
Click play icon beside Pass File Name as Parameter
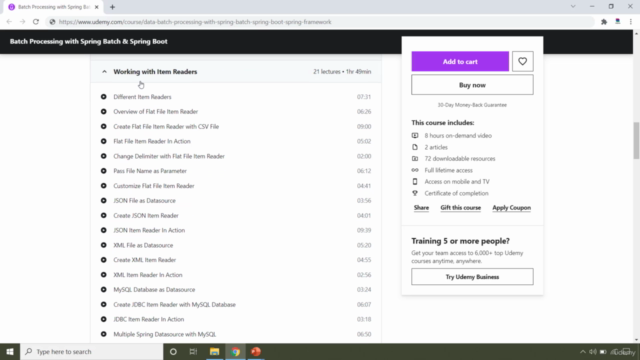pos(104,171)
